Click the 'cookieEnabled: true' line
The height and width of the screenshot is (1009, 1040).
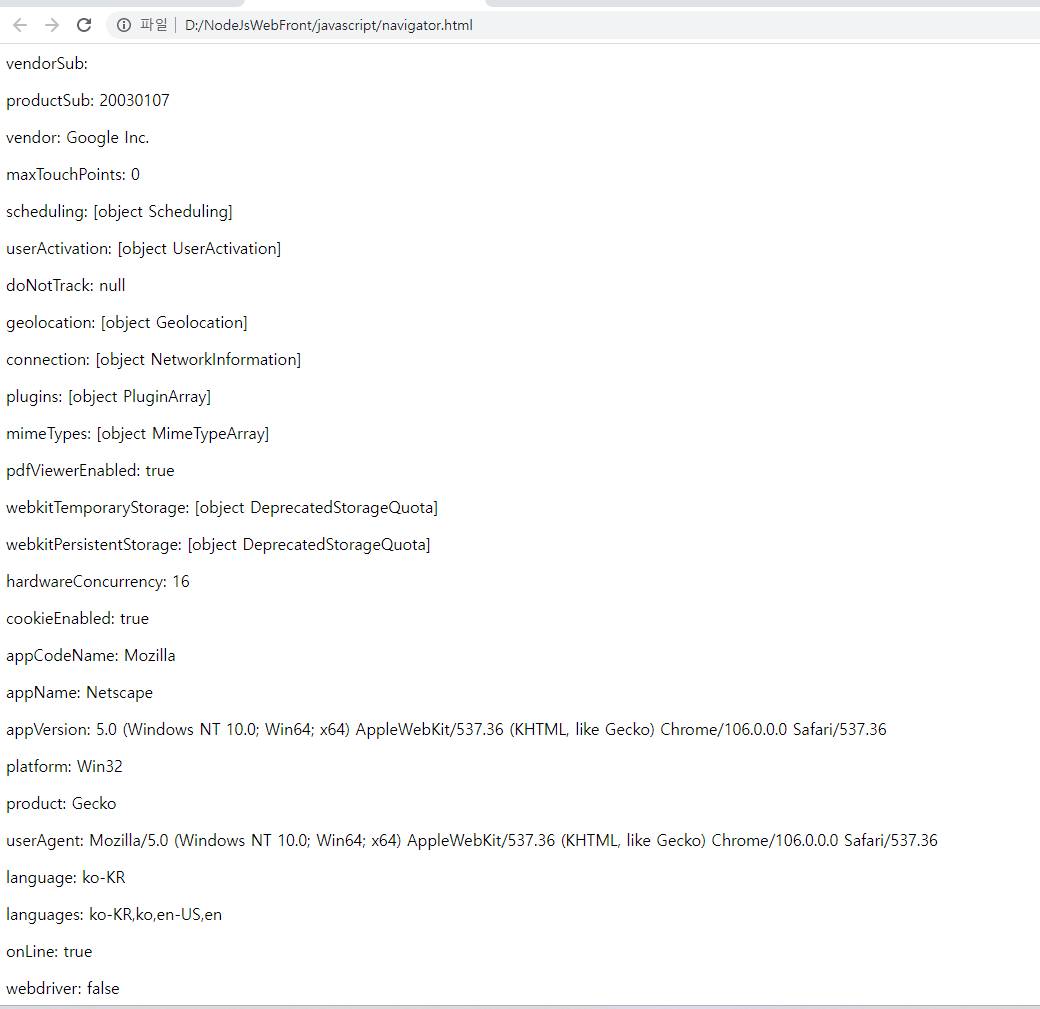(78, 619)
